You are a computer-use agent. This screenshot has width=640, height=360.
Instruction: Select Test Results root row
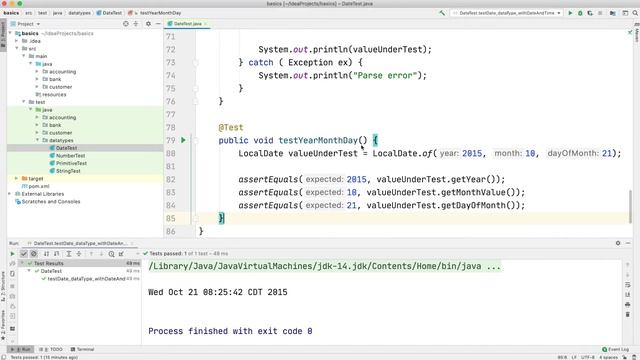(80, 263)
